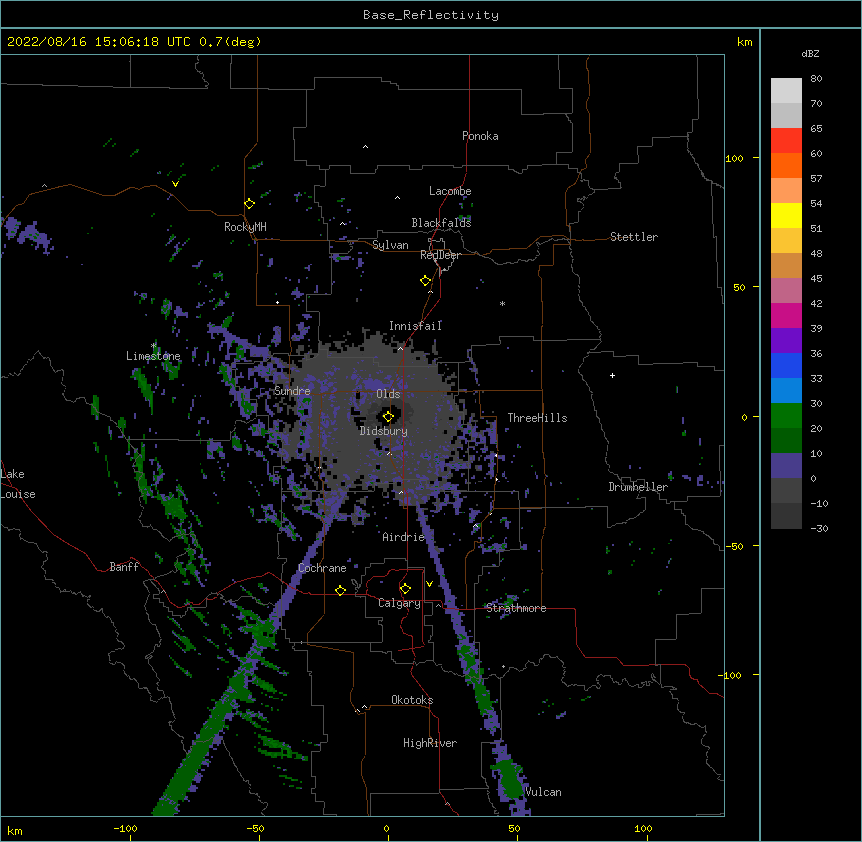862x842 pixels.
Task: Click the white asterisk marker east of Innisfail
Action: pyautogui.click(x=502, y=303)
